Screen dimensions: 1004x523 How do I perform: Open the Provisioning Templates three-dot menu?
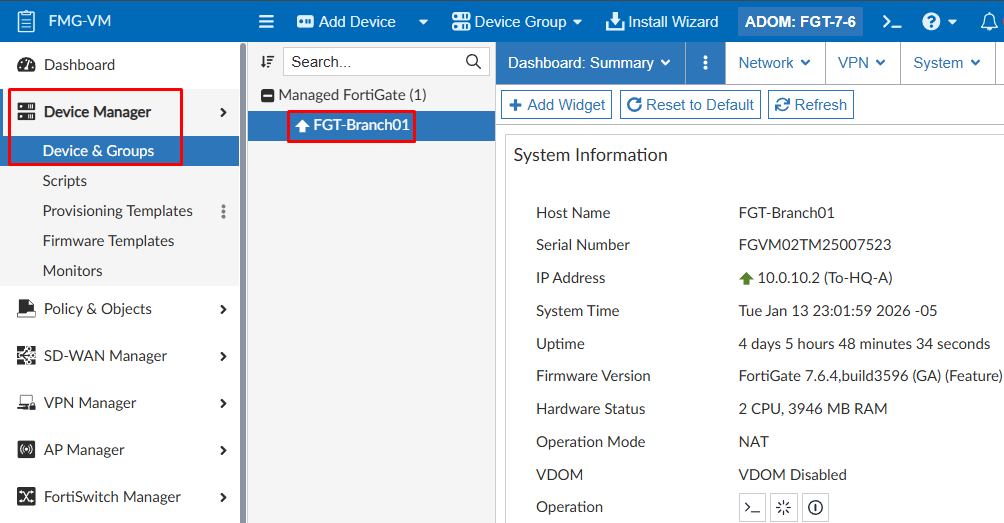pyautogui.click(x=223, y=211)
